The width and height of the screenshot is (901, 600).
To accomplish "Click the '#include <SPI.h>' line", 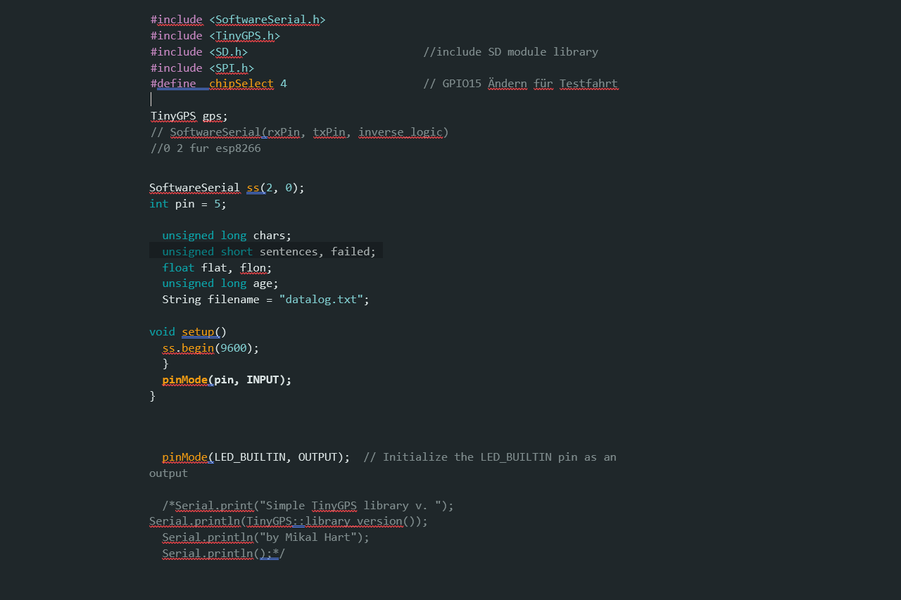I will (x=202, y=68).
